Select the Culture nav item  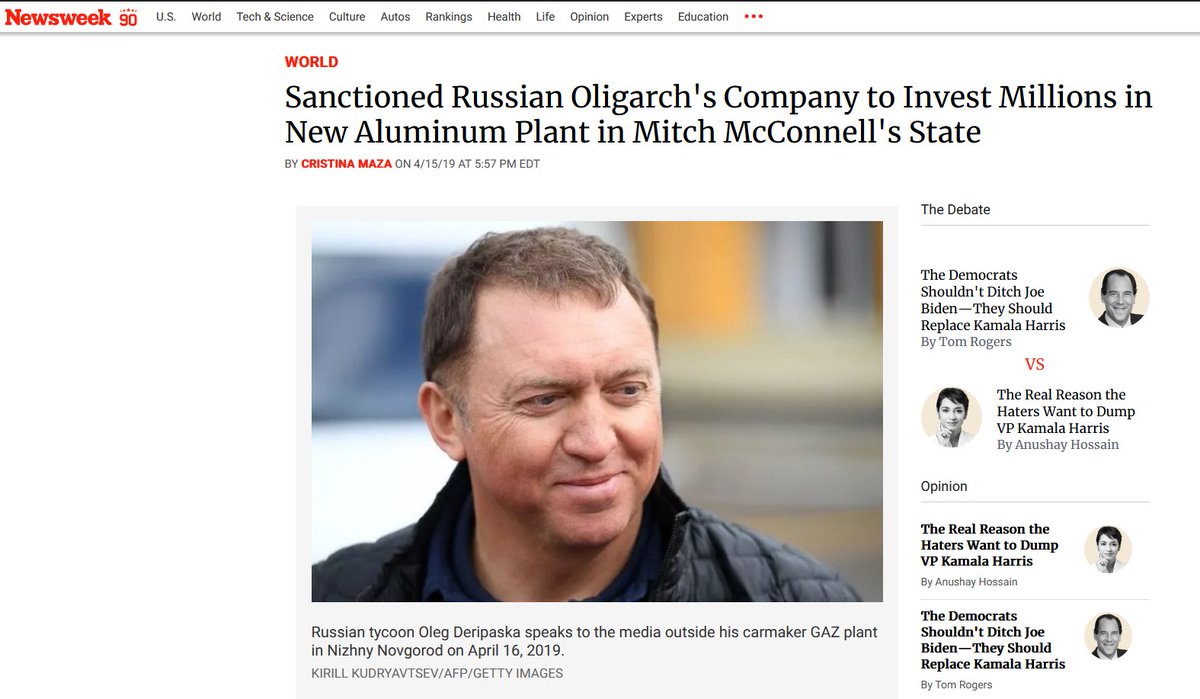(347, 17)
